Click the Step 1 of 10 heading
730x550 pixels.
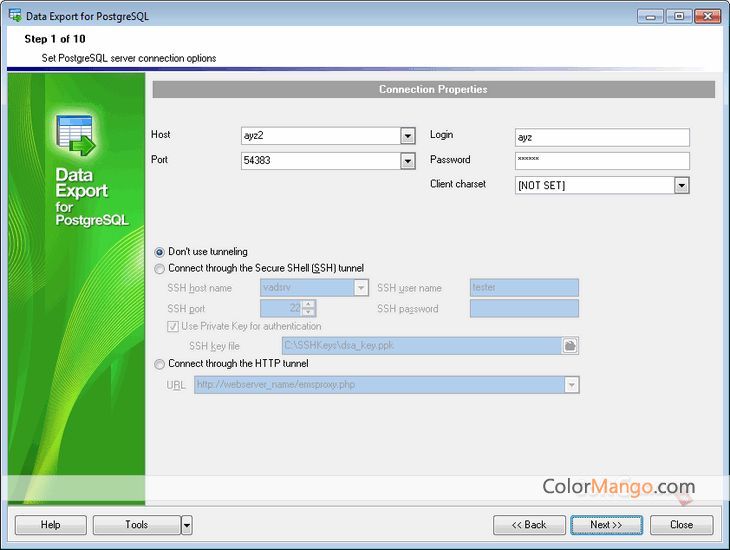55,39
